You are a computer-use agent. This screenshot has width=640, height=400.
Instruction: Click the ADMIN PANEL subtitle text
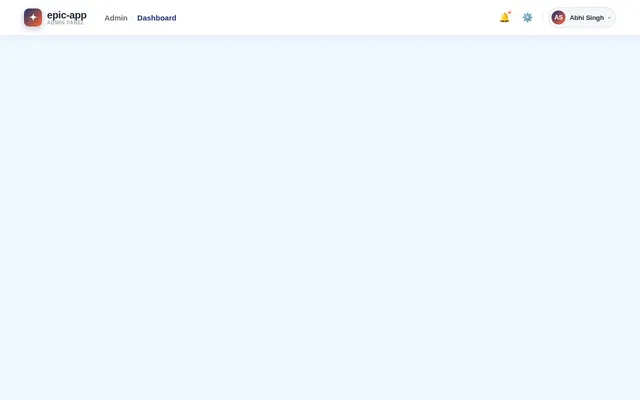point(65,23)
